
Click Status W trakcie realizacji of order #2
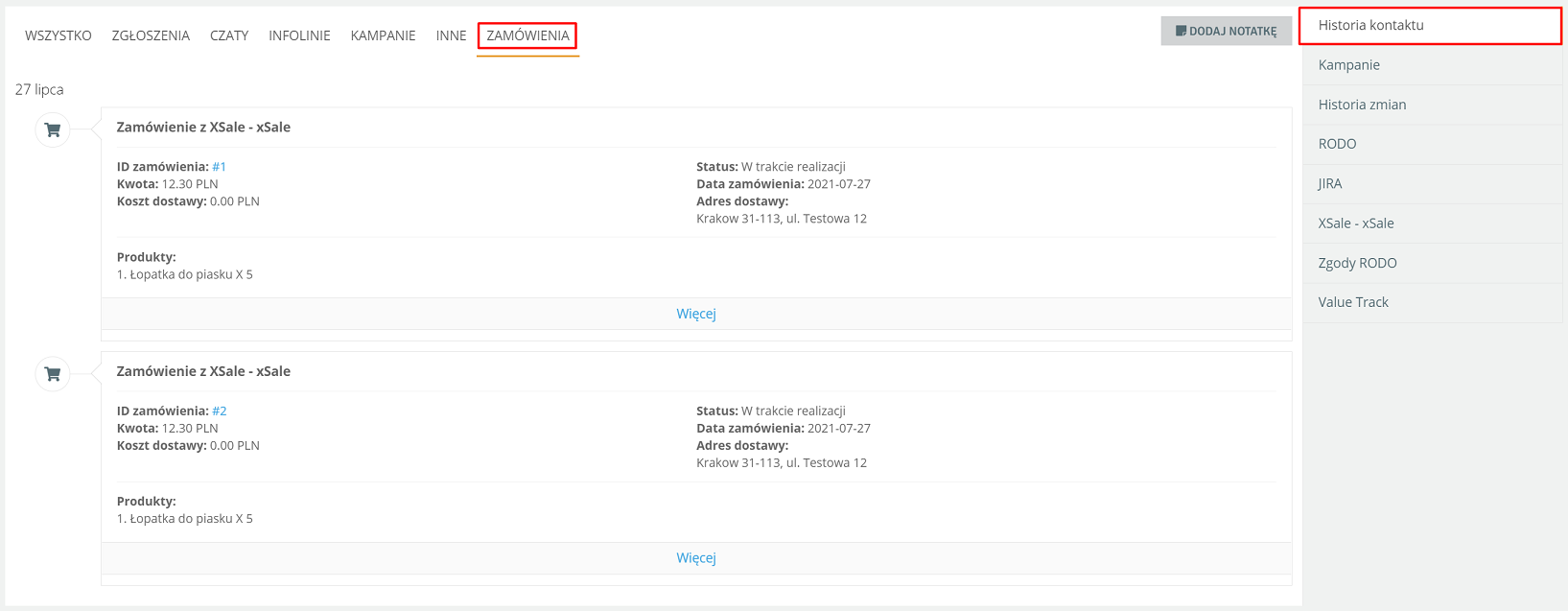click(771, 411)
